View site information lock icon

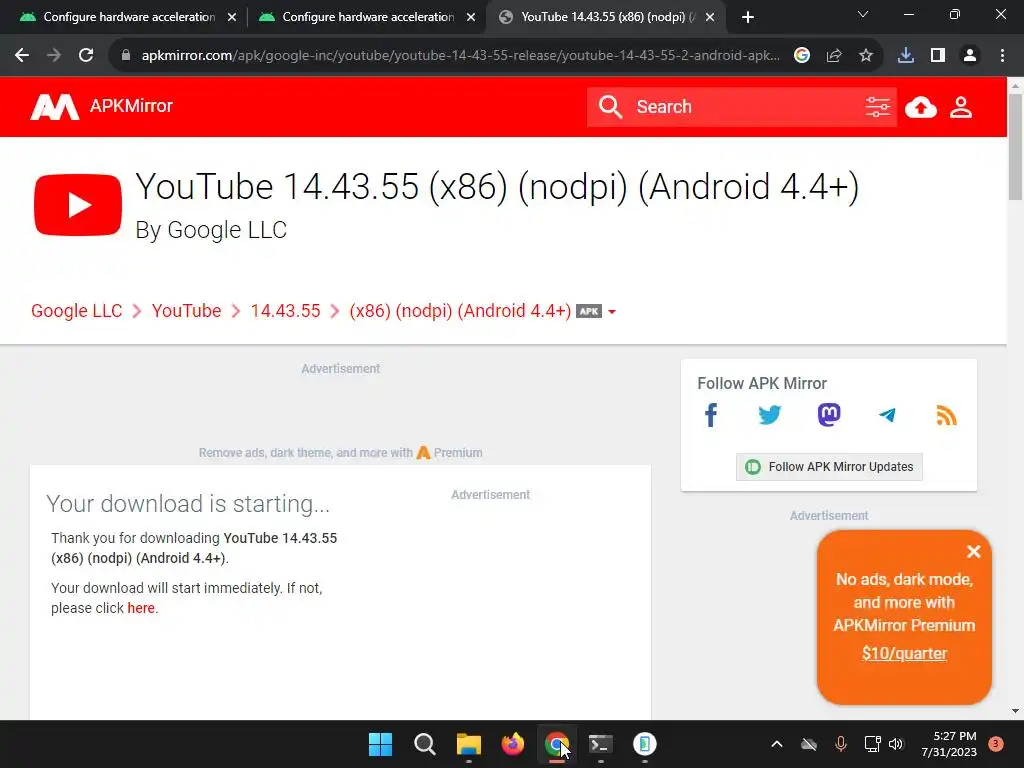126,56
